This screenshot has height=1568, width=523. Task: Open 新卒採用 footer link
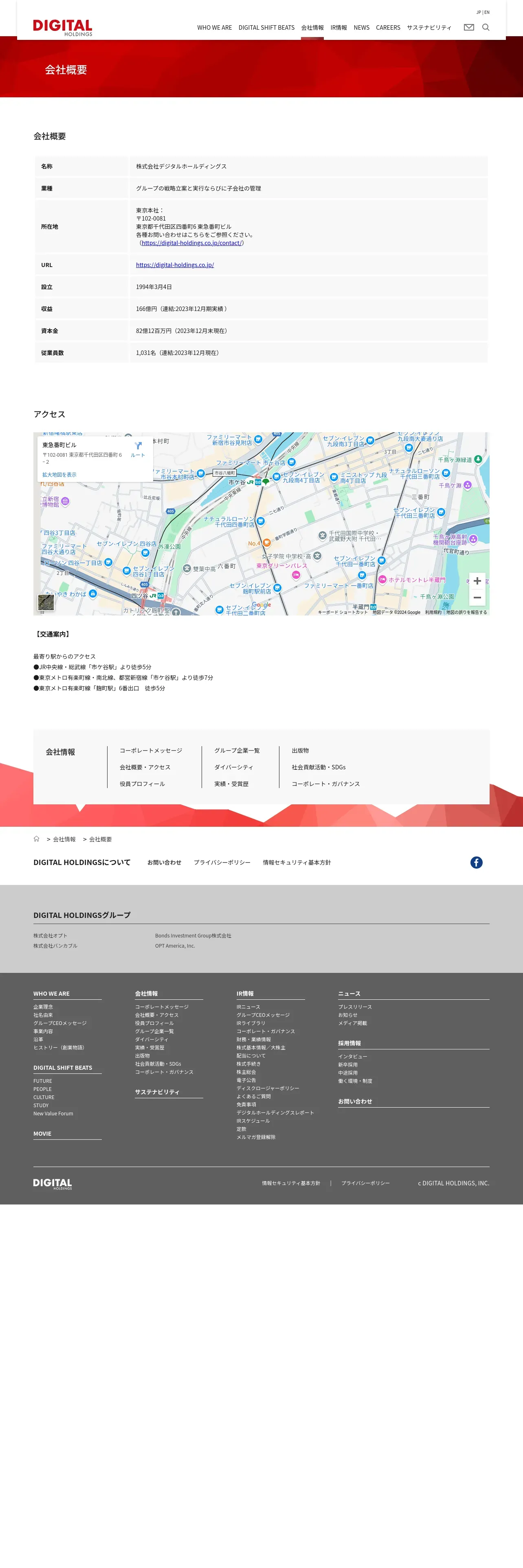pos(348,1064)
